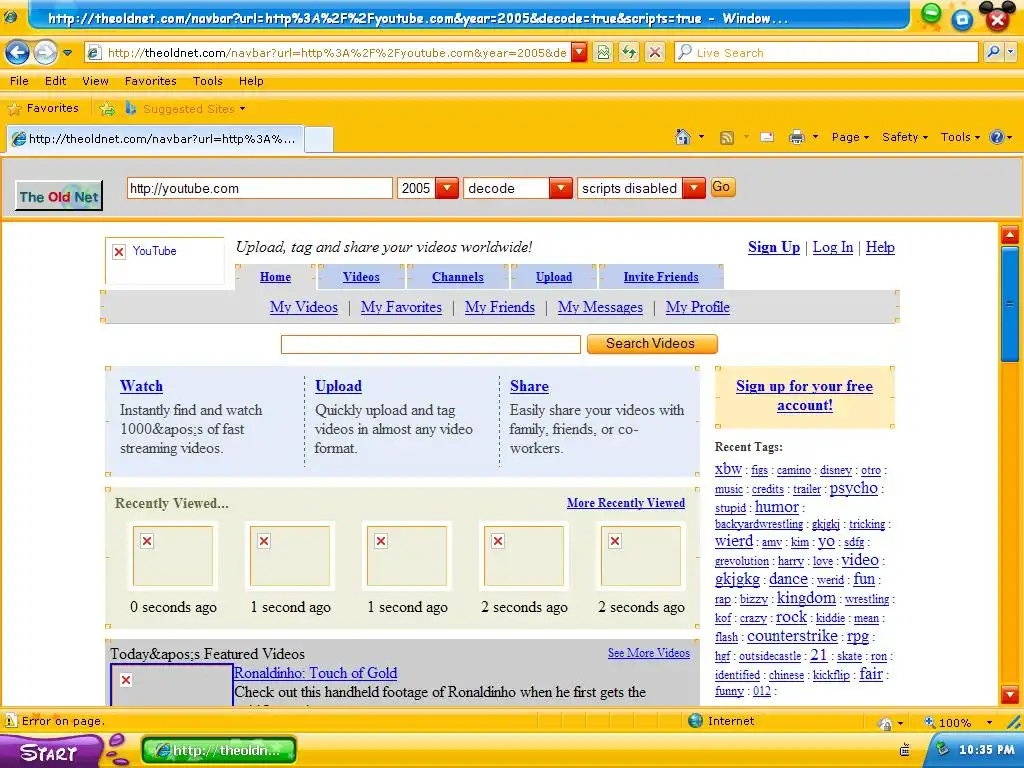Image resolution: width=1024 pixels, height=768 pixels.
Task: Click the counterstrike tag link
Action: tap(792, 636)
